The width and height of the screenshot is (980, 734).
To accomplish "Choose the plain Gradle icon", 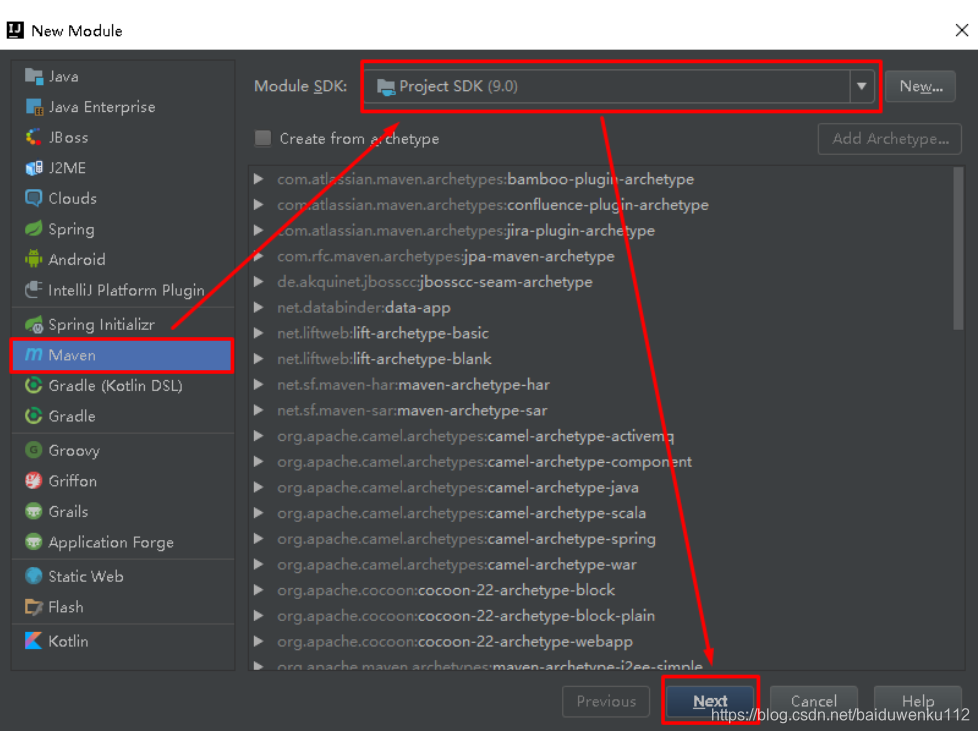I will (x=34, y=416).
